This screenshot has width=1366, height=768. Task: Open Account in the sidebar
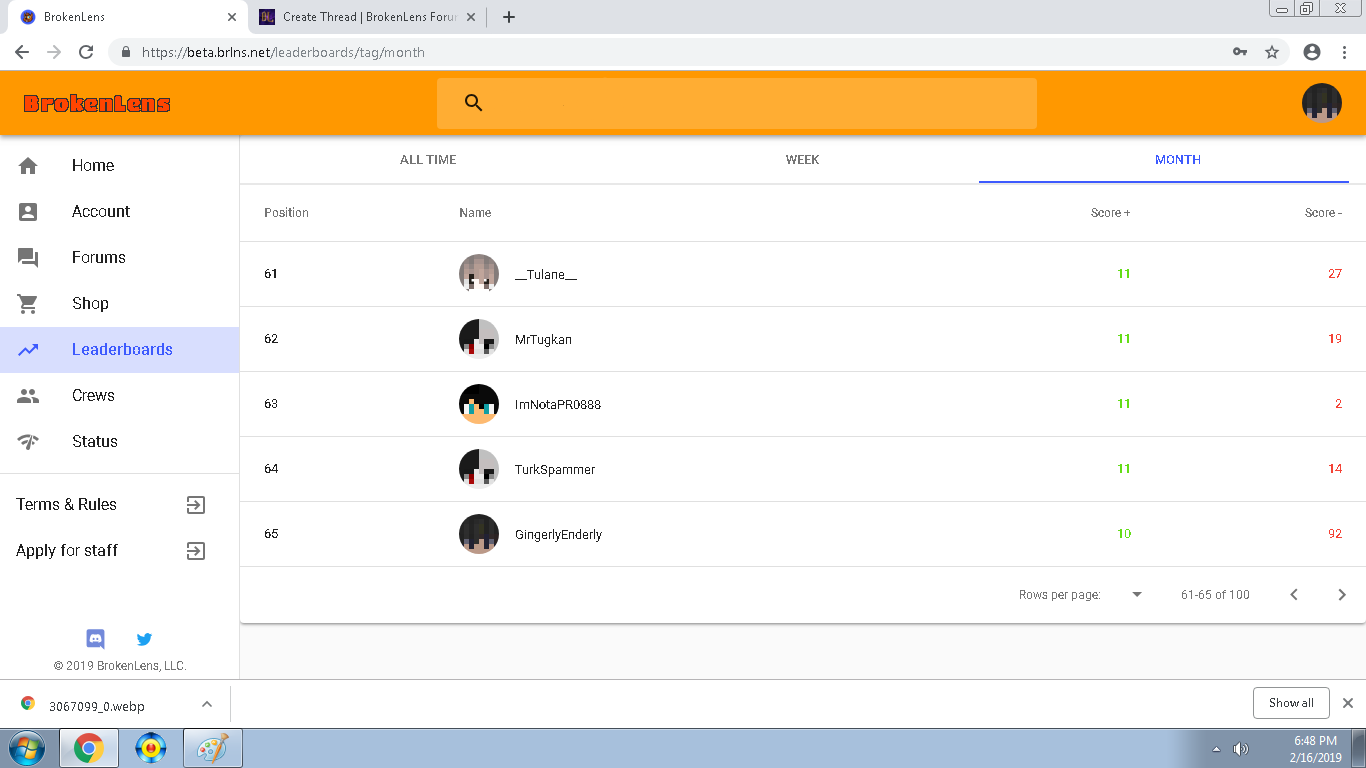120,212
